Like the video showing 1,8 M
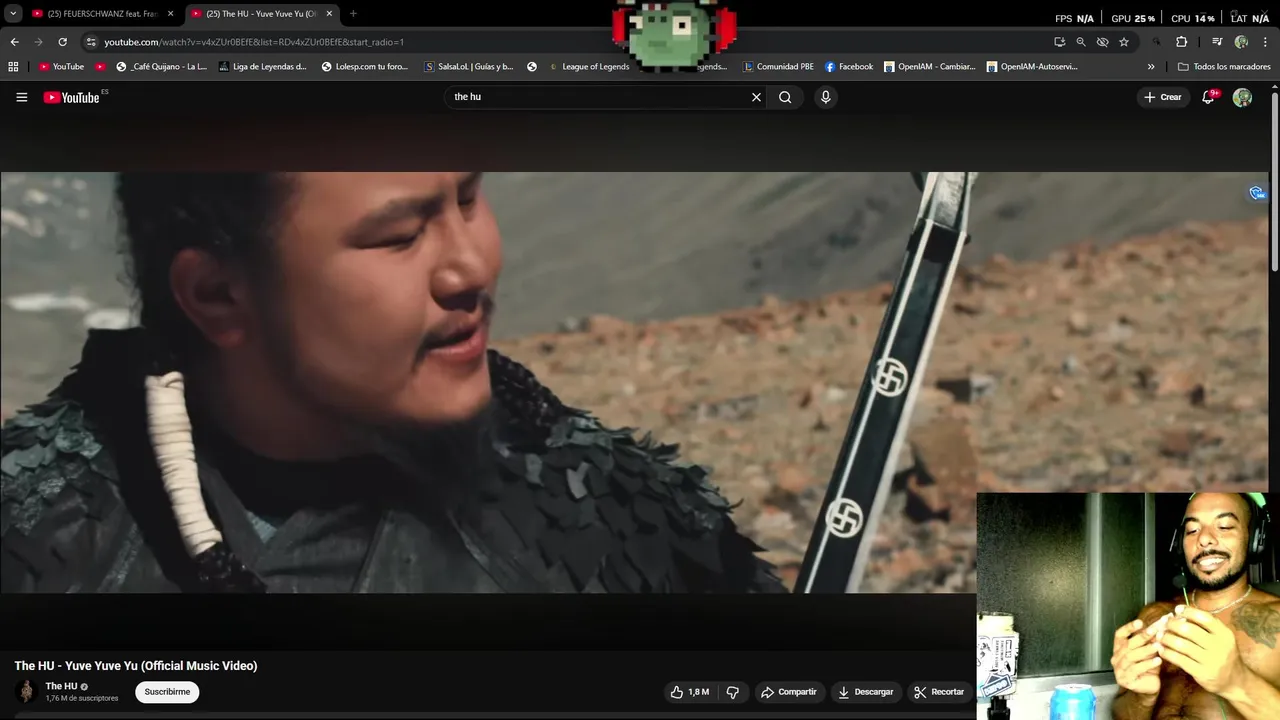 click(x=690, y=692)
